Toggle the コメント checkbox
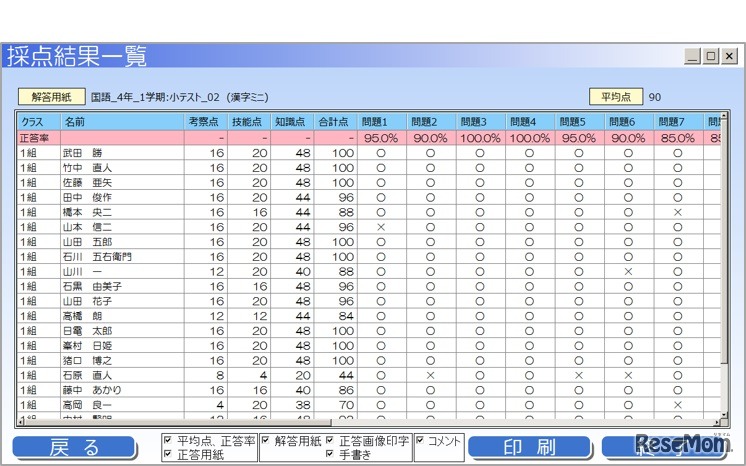746x466 pixels. tap(420, 440)
